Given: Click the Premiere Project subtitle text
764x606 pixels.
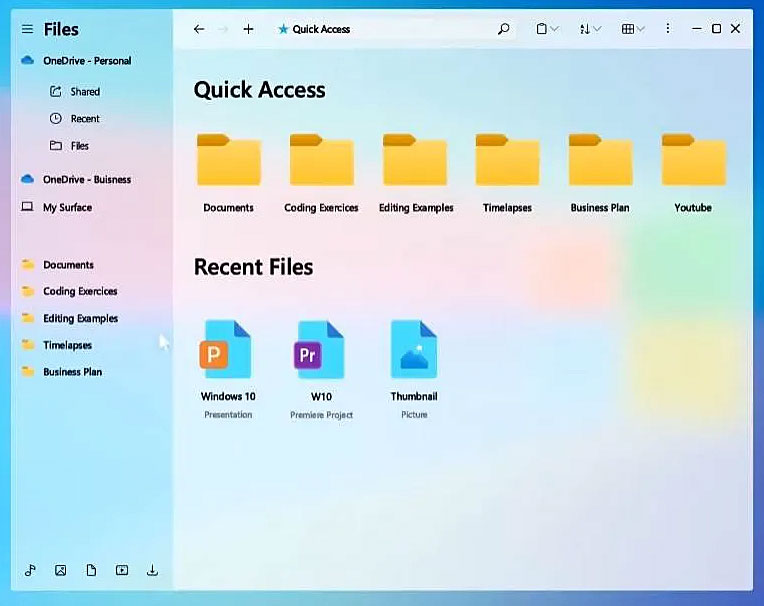Looking at the screenshot, I should pyautogui.click(x=321, y=415).
